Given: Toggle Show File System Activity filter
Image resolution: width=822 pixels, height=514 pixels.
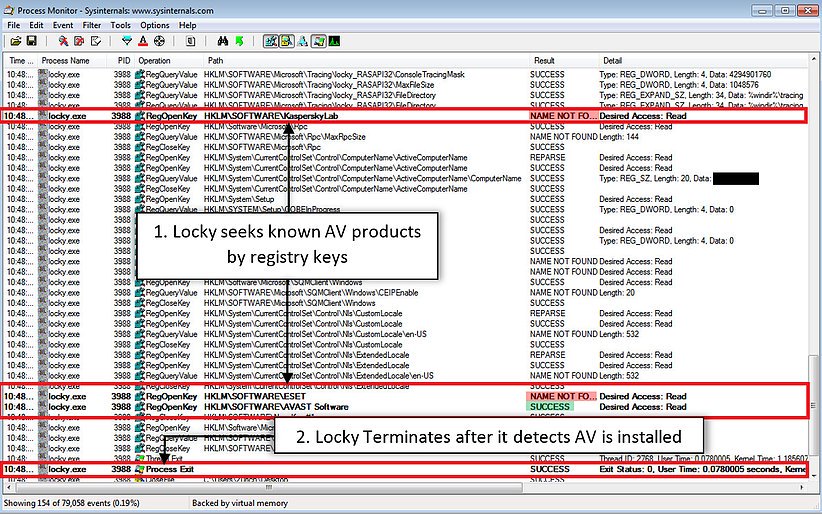Looking at the screenshot, I should click(x=287, y=41).
